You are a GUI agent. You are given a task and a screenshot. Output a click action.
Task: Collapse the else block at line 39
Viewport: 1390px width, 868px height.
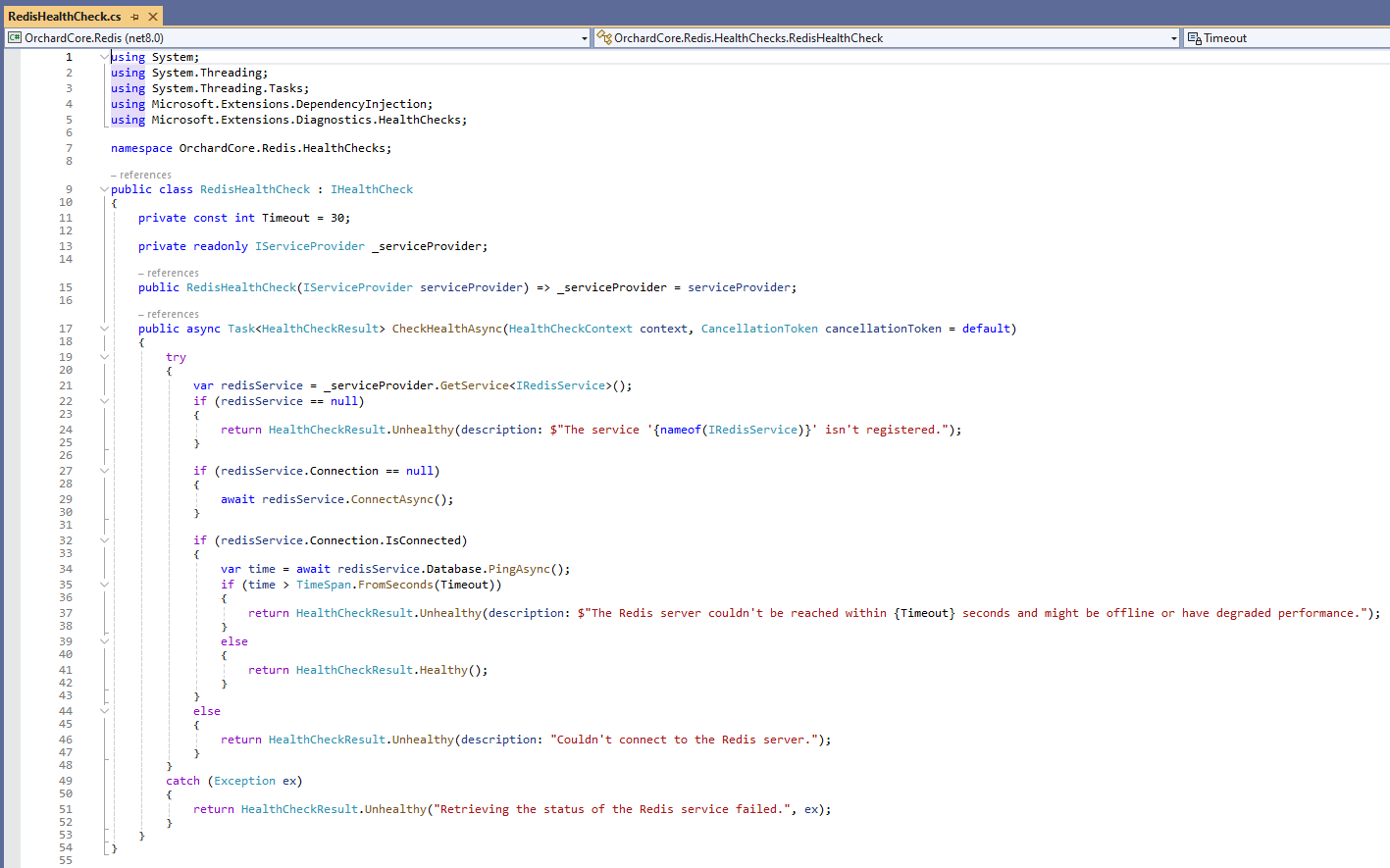(x=104, y=641)
